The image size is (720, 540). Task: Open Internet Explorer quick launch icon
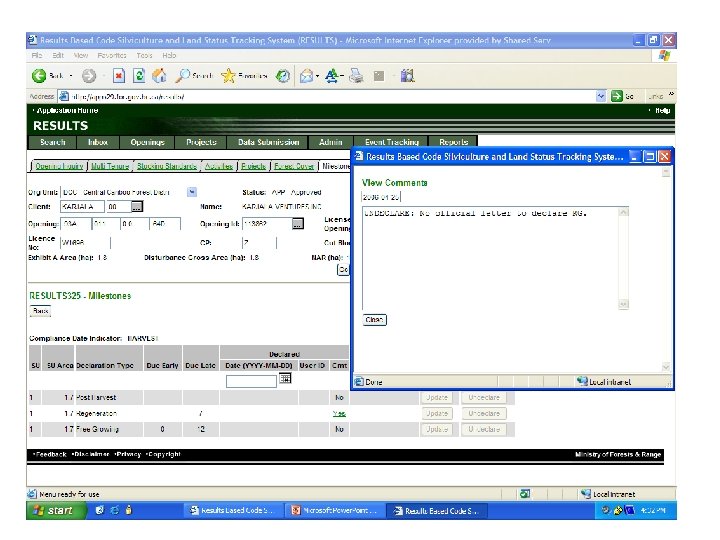[x=115, y=510]
